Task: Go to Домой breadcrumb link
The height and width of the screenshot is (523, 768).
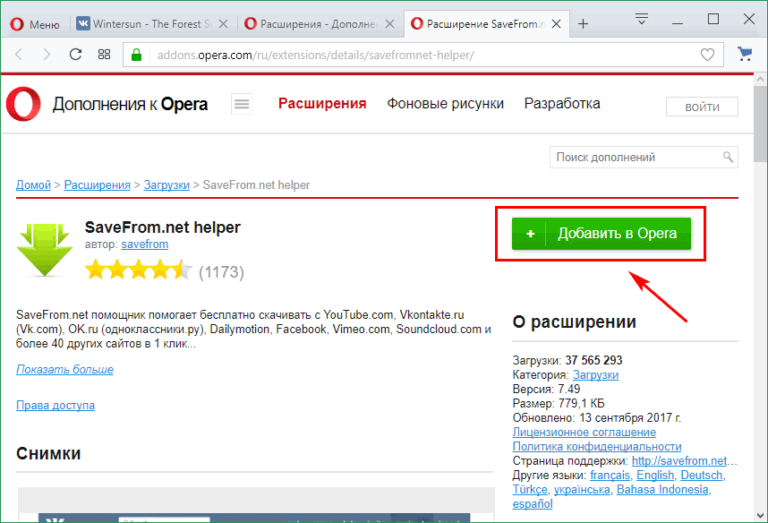Action: pyautogui.click(x=33, y=185)
